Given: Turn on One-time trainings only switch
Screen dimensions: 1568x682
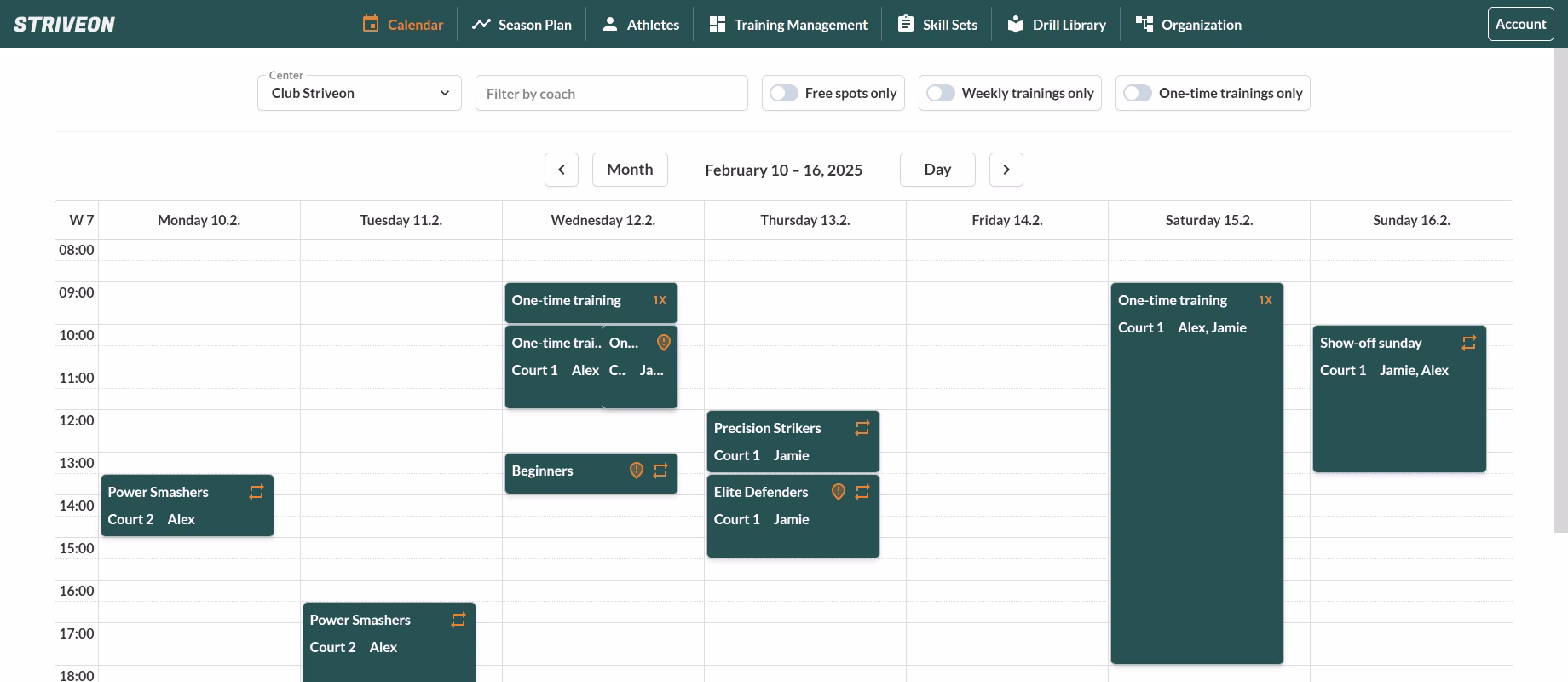Looking at the screenshot, I should pos(1138,93).
